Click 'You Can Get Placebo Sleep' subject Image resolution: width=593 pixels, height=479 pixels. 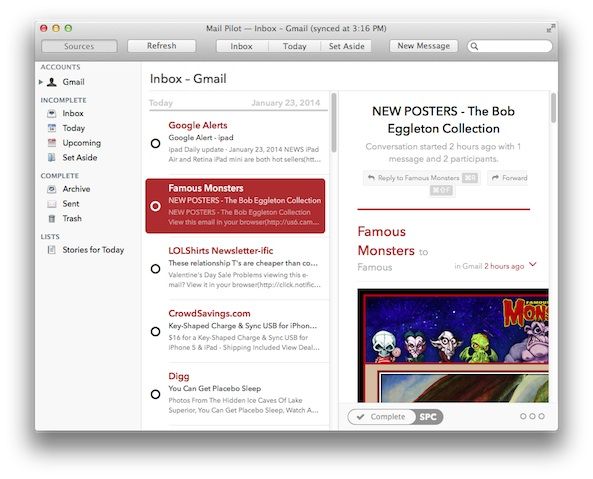coord(215,388)
